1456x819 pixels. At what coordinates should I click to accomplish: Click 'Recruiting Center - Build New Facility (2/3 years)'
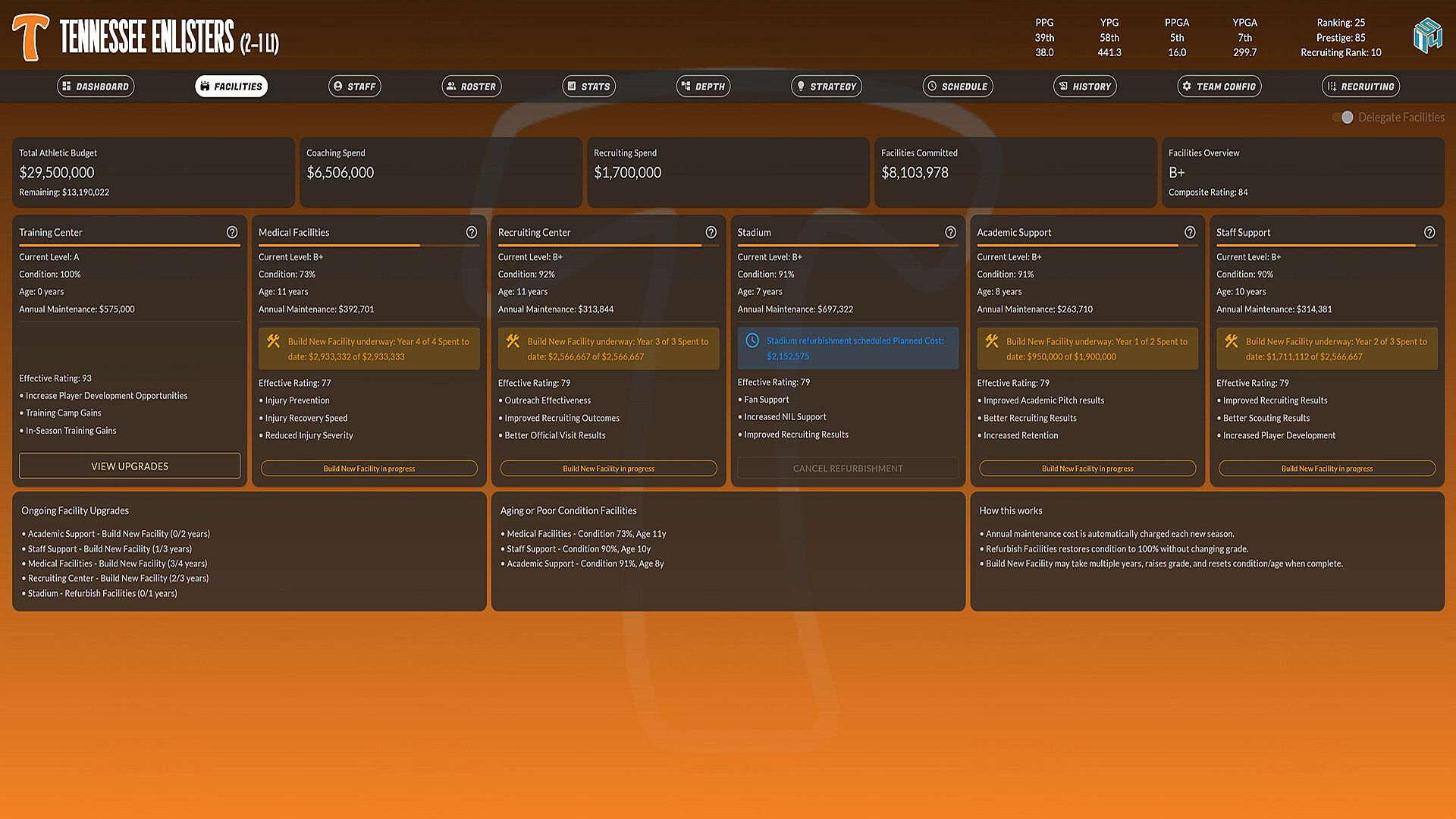click(x=118, y=578)
